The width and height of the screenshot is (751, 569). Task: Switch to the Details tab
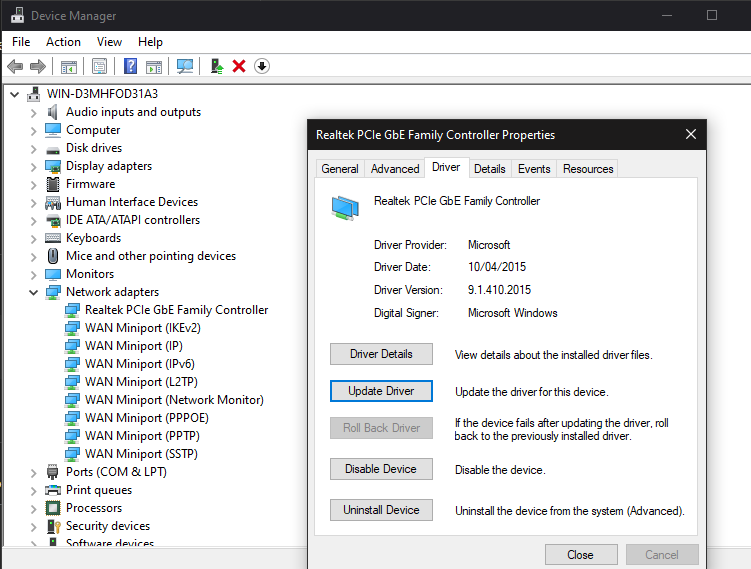tap(489, 169)
